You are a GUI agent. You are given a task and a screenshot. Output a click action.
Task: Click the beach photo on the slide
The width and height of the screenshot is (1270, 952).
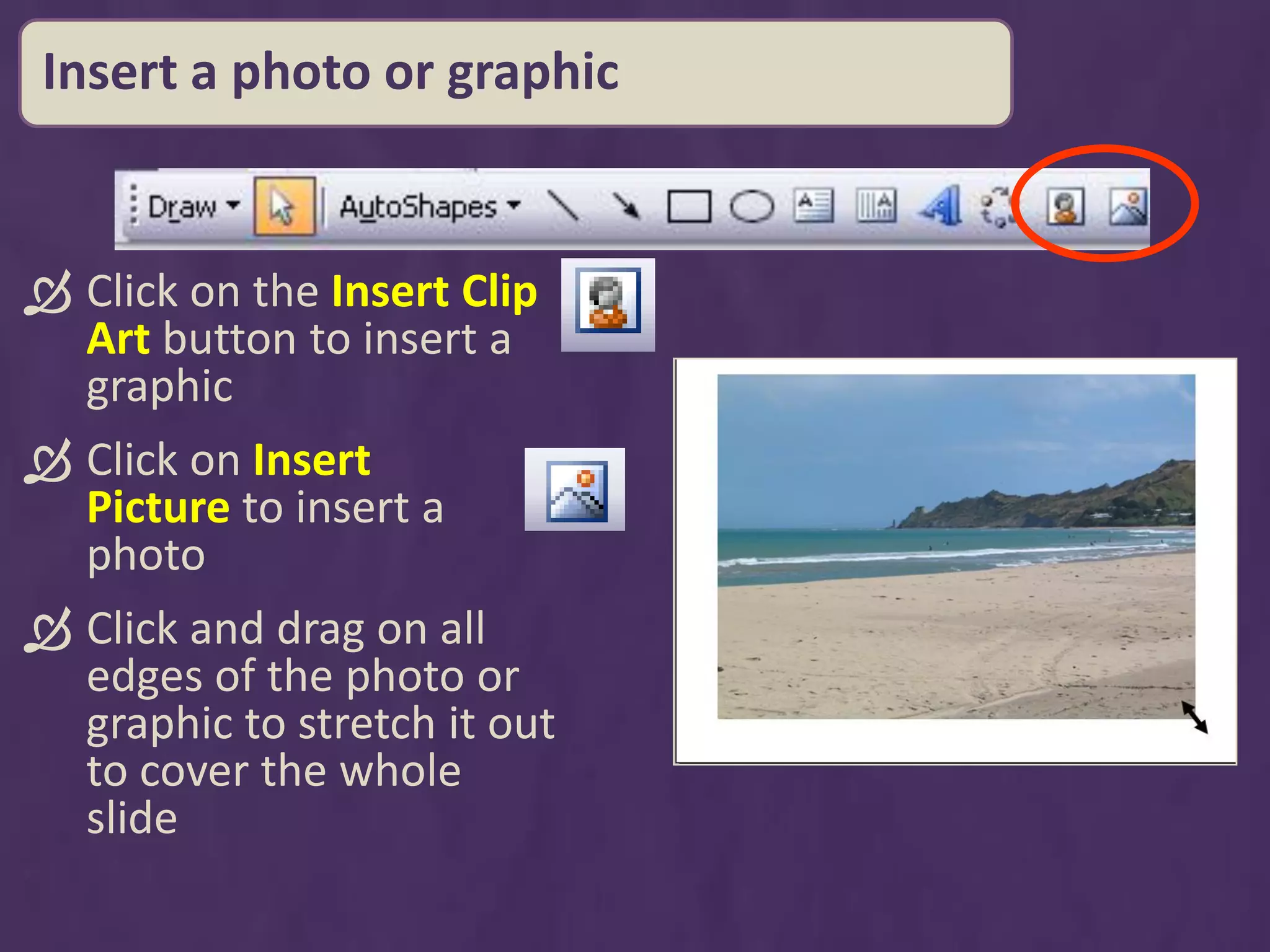(956, 545)
